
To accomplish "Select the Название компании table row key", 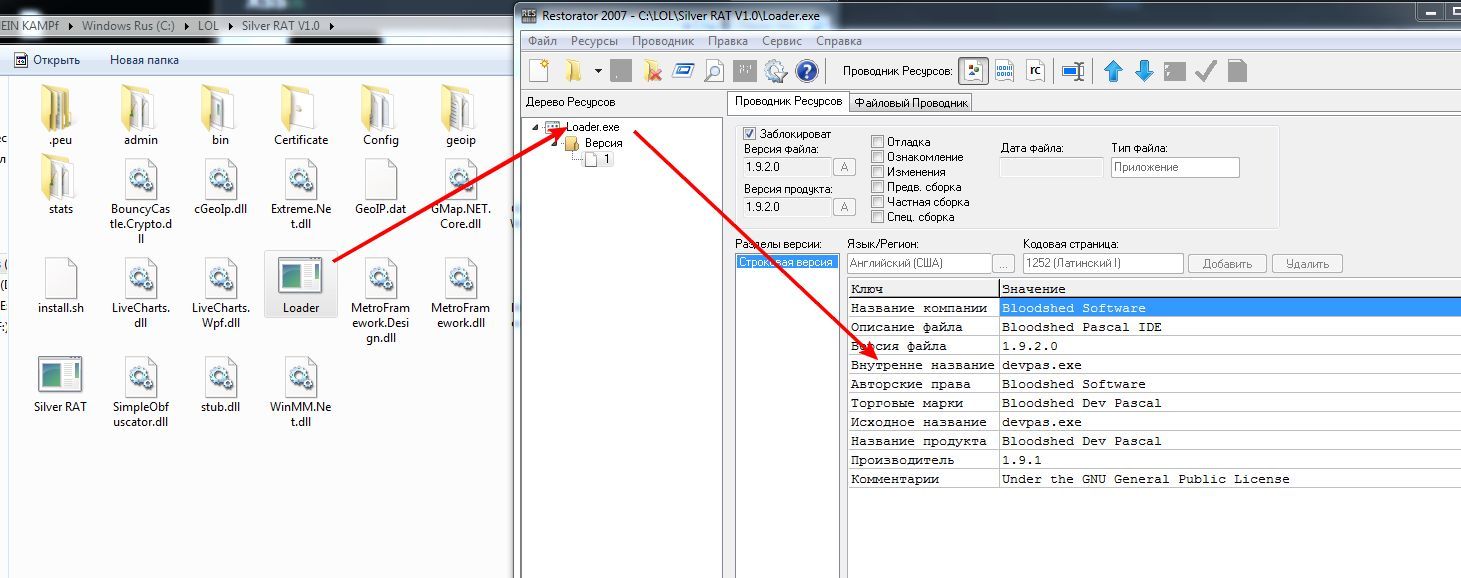I will [923, 308].
